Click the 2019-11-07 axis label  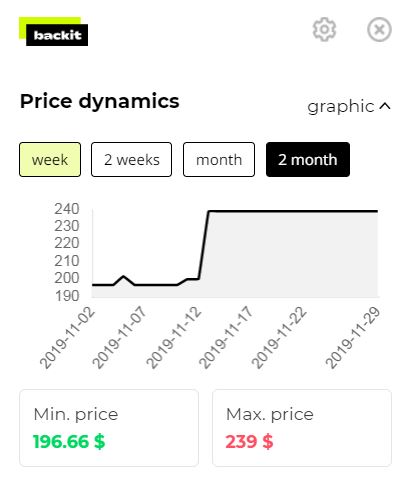tap(119, 337)
